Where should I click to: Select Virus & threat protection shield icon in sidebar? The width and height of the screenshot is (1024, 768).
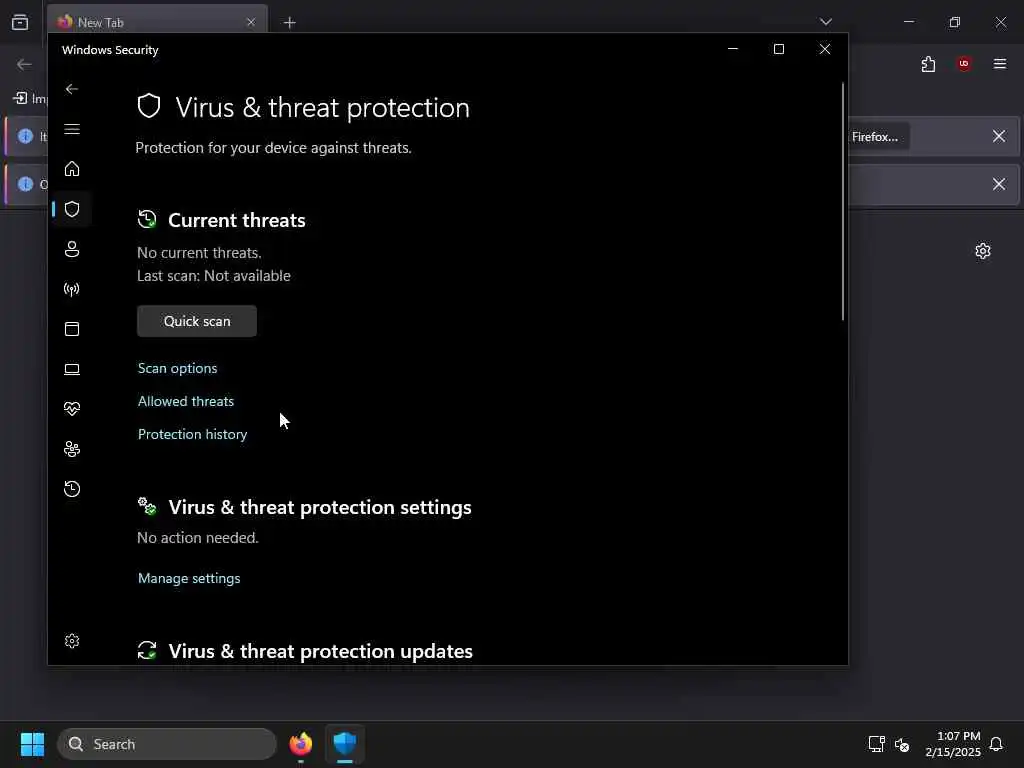coord(72,209)
